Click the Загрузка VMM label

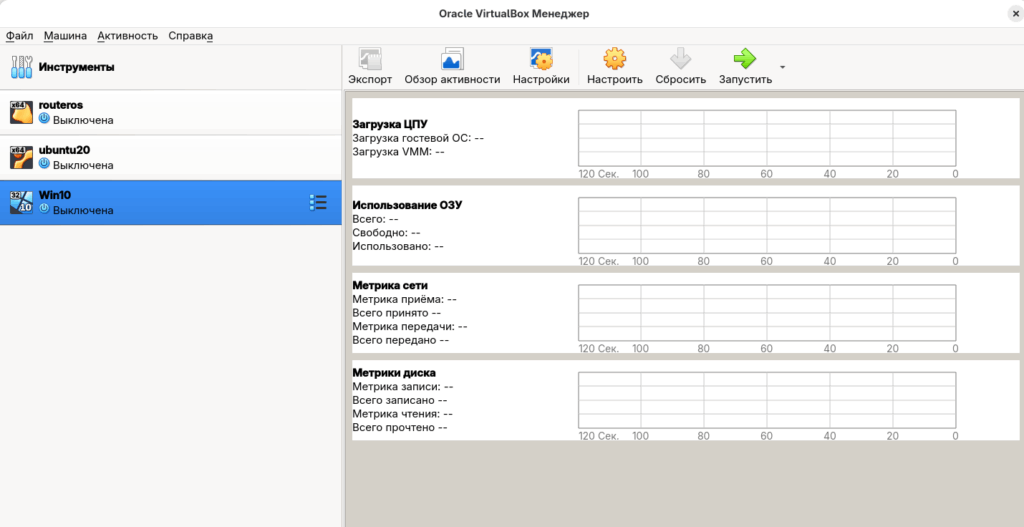click(398, 152)
